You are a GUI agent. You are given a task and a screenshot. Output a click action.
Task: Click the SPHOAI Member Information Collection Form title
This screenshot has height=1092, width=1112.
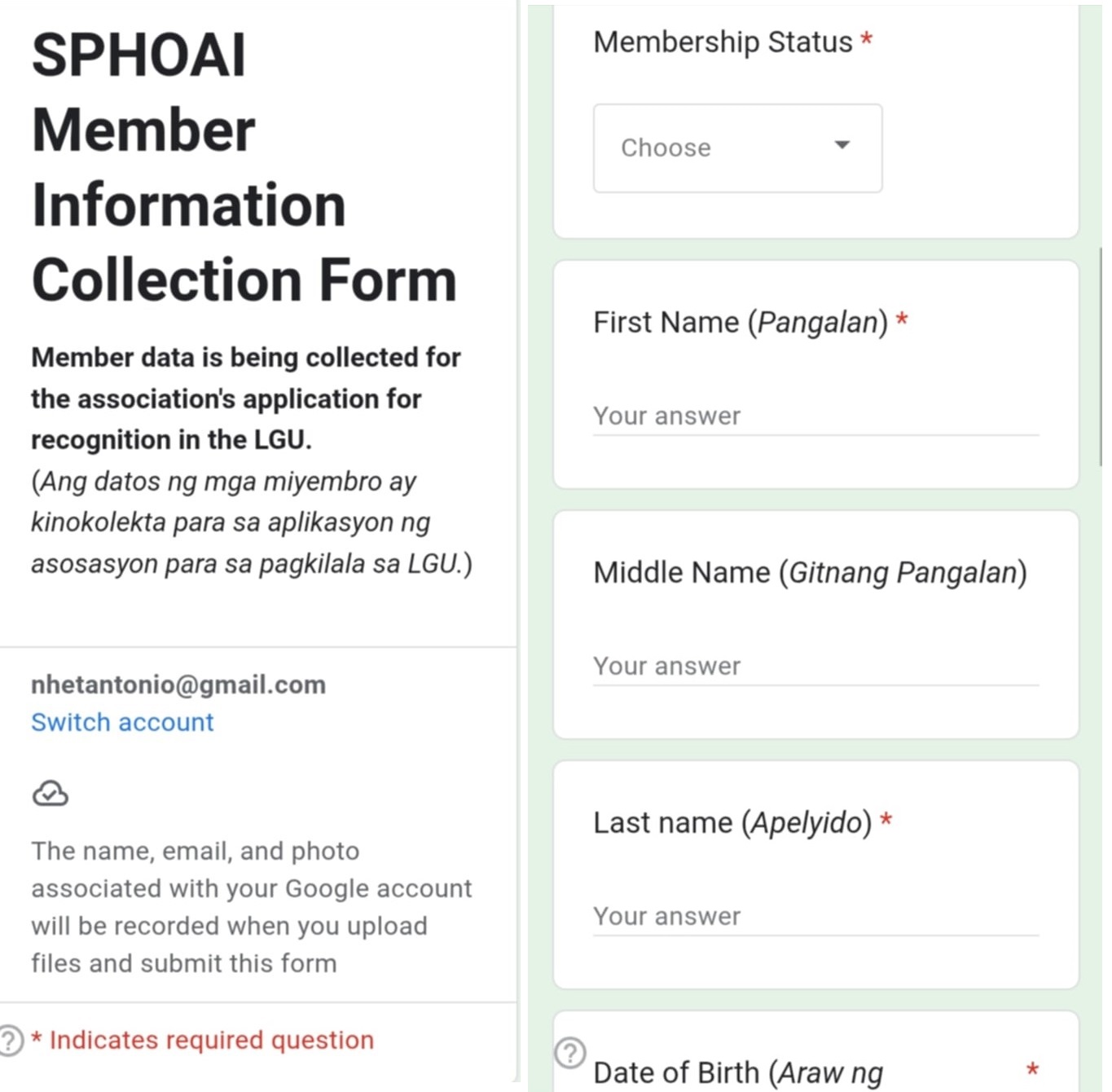244,167
